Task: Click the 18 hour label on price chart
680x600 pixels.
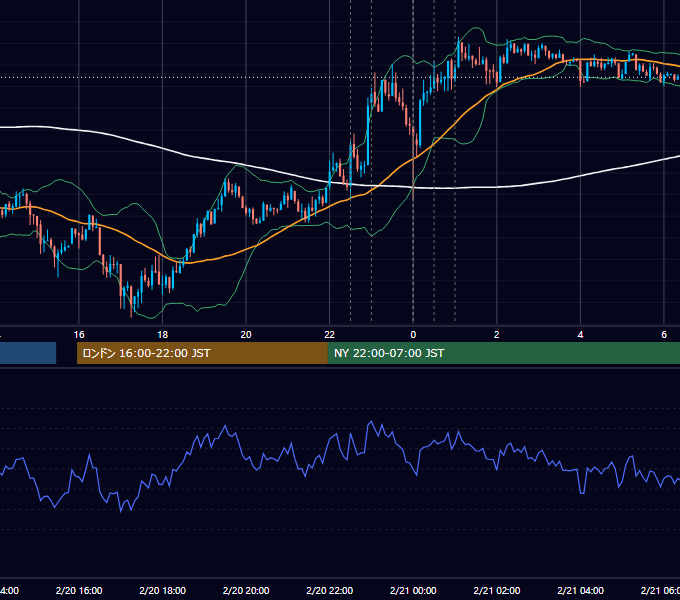Action: click(162, 335)
